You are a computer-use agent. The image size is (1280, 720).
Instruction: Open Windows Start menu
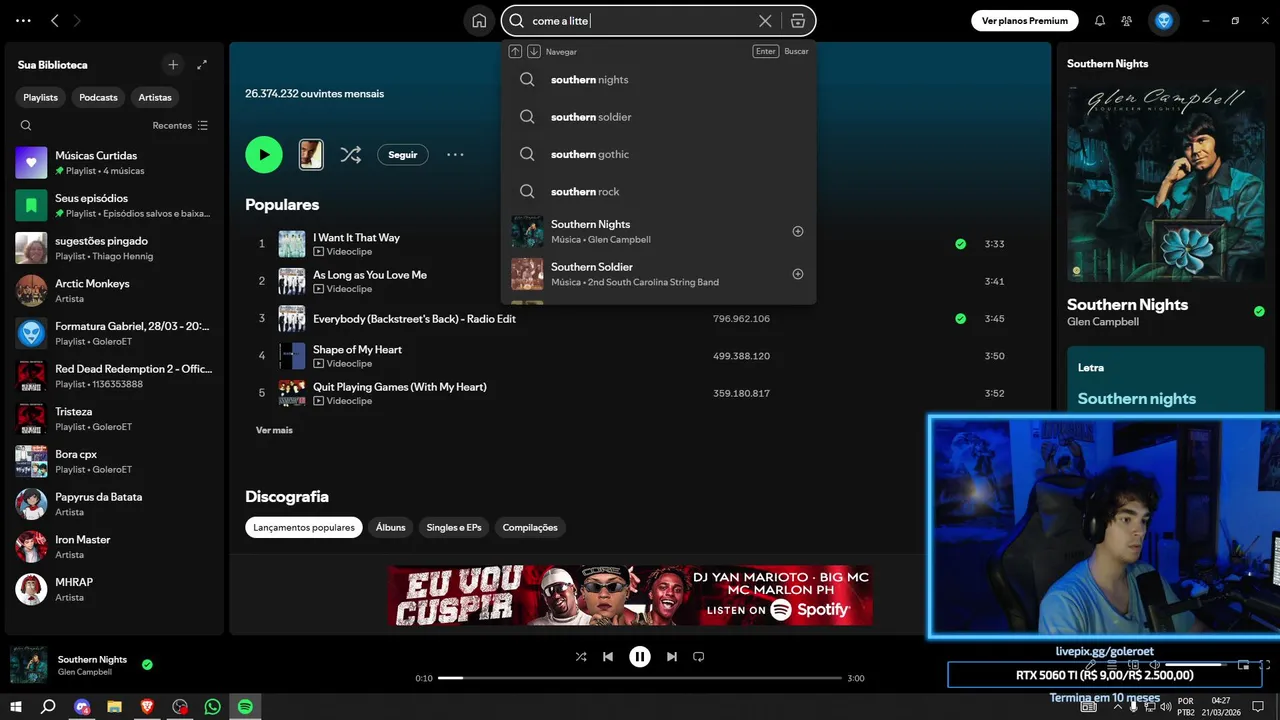coord(16,707)
